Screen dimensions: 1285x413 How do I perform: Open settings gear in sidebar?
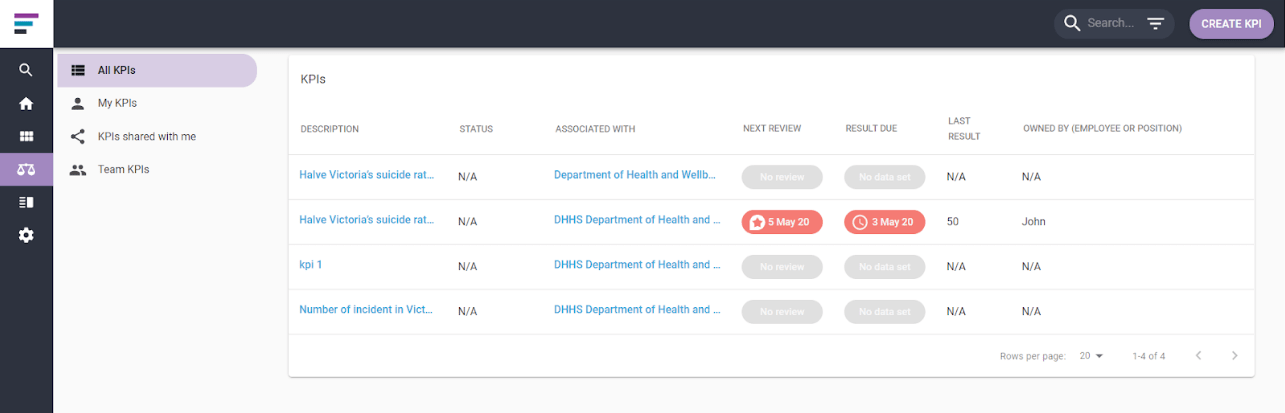(26, 235)
